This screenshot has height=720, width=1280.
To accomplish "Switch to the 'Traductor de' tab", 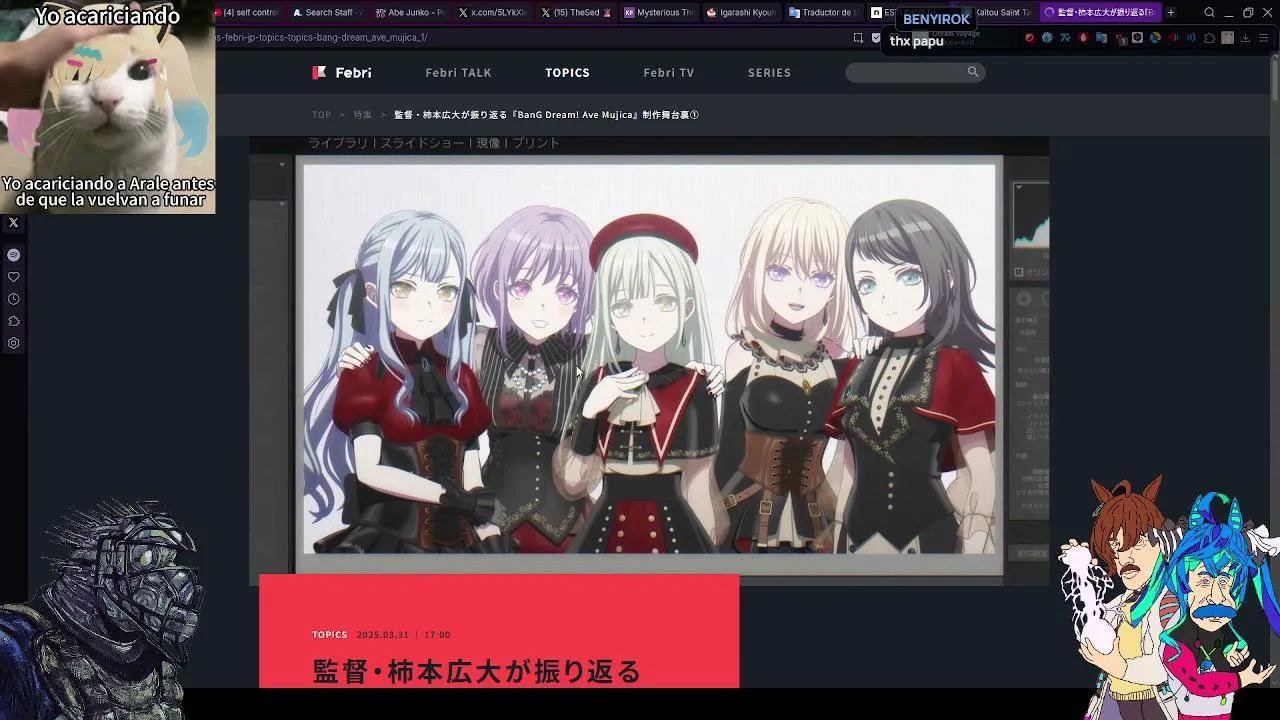I will (x=824, y=13).
